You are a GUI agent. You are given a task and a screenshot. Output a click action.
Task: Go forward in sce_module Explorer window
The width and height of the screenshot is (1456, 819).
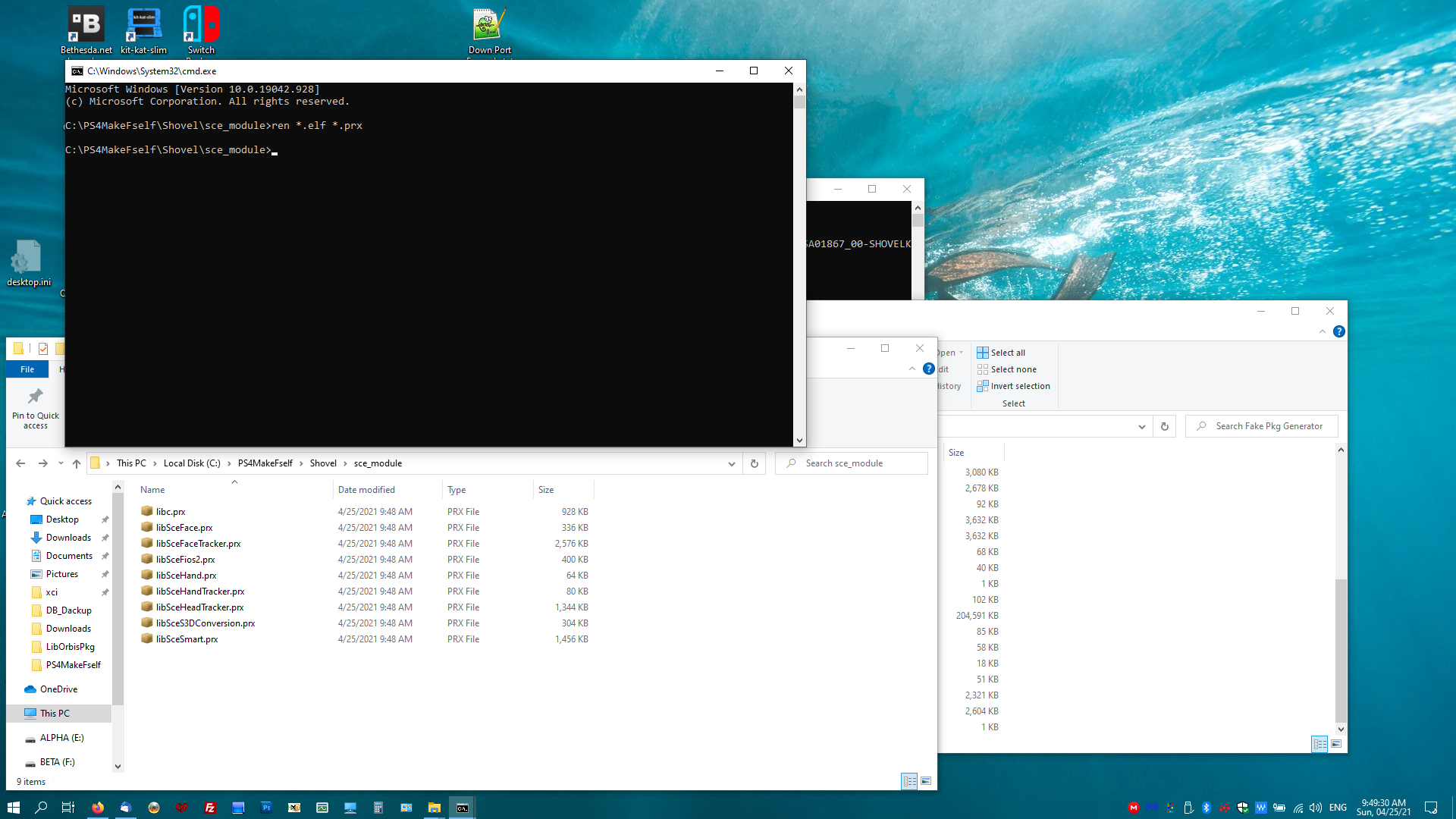(x=43, y=463)
